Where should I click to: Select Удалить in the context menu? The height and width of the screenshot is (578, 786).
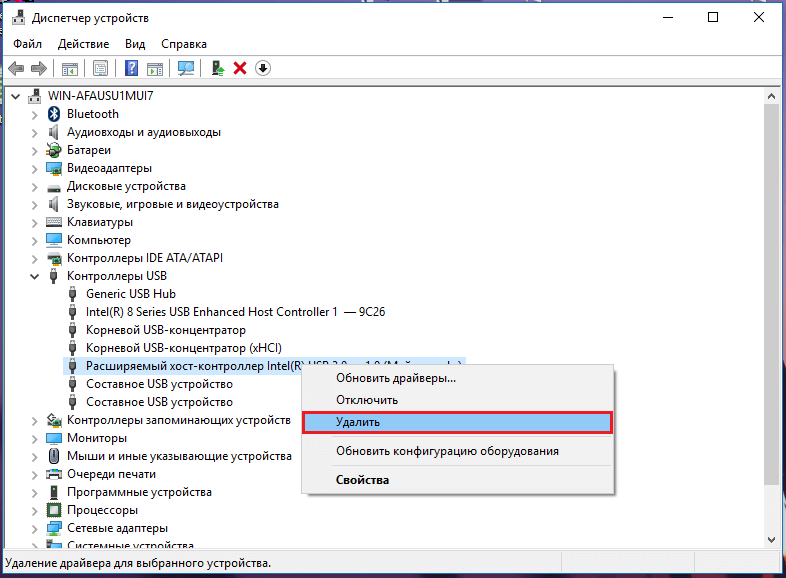458,422
